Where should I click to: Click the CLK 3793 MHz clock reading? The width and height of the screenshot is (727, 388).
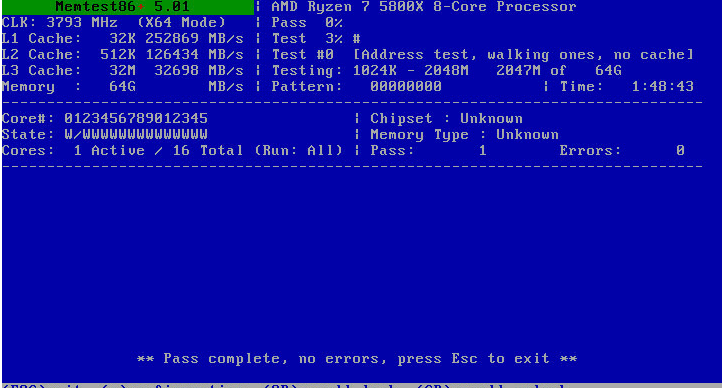(60, 23)
